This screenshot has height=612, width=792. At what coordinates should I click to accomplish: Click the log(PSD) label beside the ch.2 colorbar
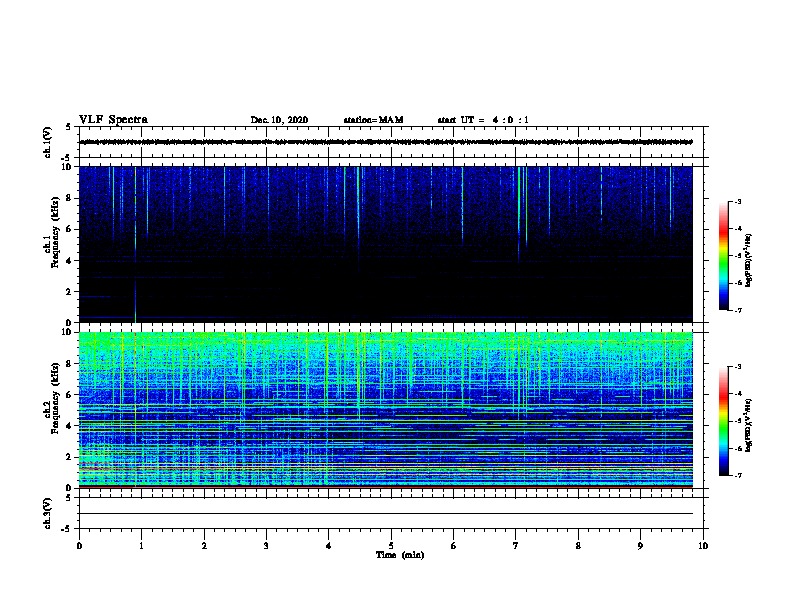pyautogui.click(x=748, y=425)
